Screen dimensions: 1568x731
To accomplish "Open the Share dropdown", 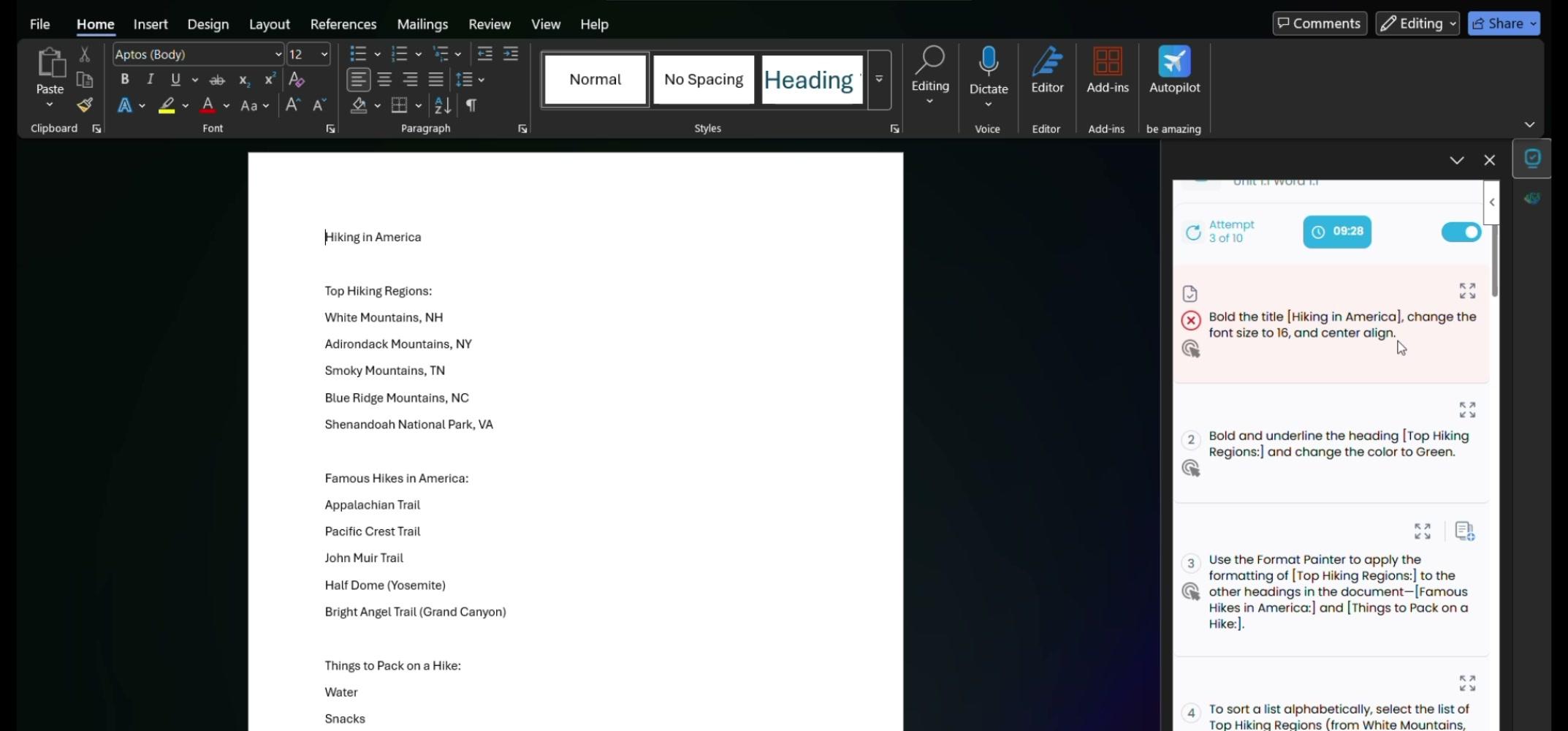I will [1533, 23].
